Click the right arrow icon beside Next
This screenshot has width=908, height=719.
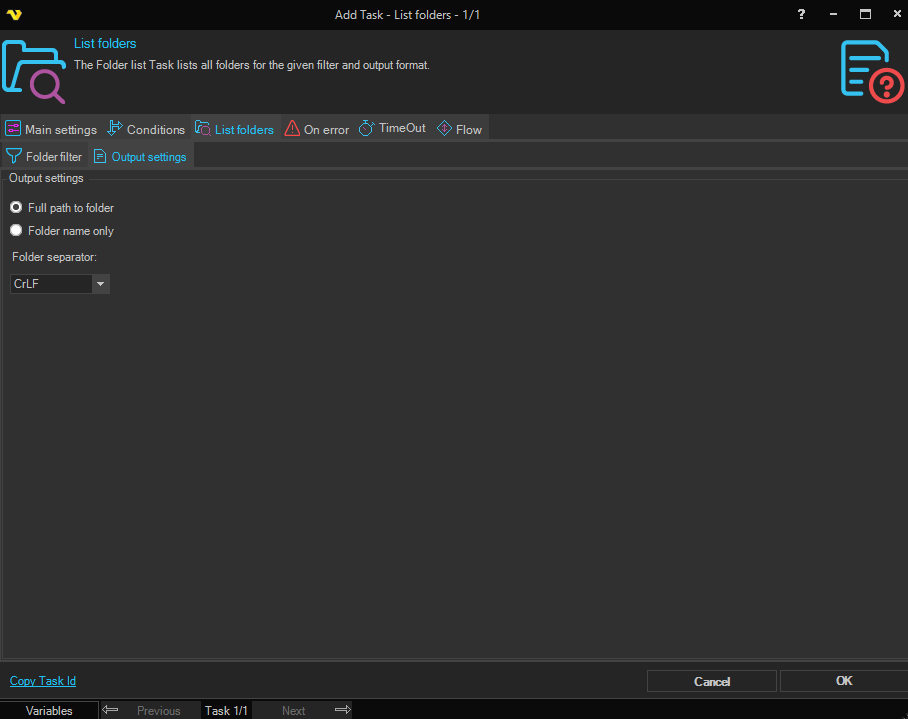(x=342, y=710)
